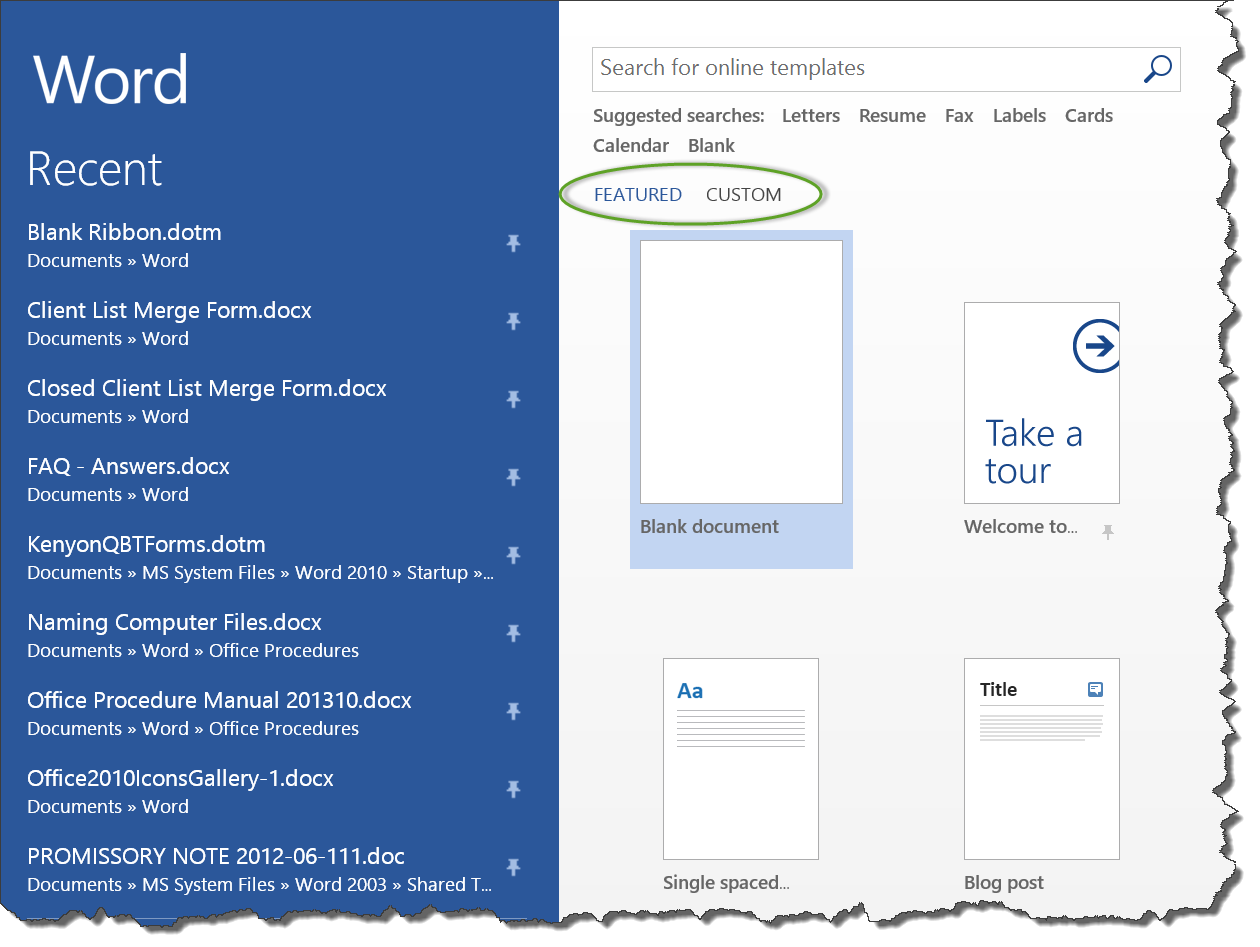1260x947 pixels.
Task: Pin Office2010IconsGallery-1.docx
Action: (x=513, y=789)
